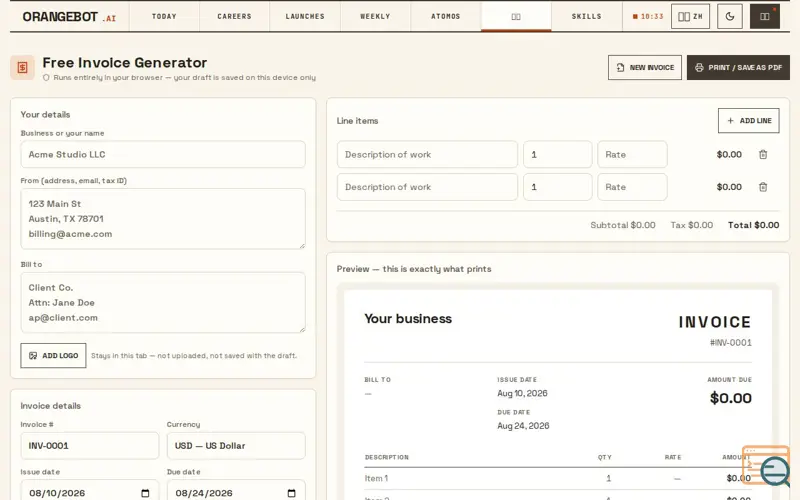Click the Tax $0.00 text

(x=692, y=225)
